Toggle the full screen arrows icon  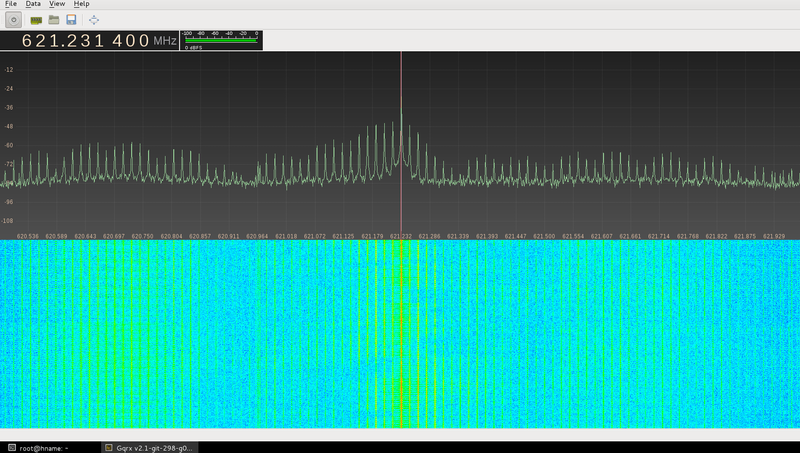94,20
